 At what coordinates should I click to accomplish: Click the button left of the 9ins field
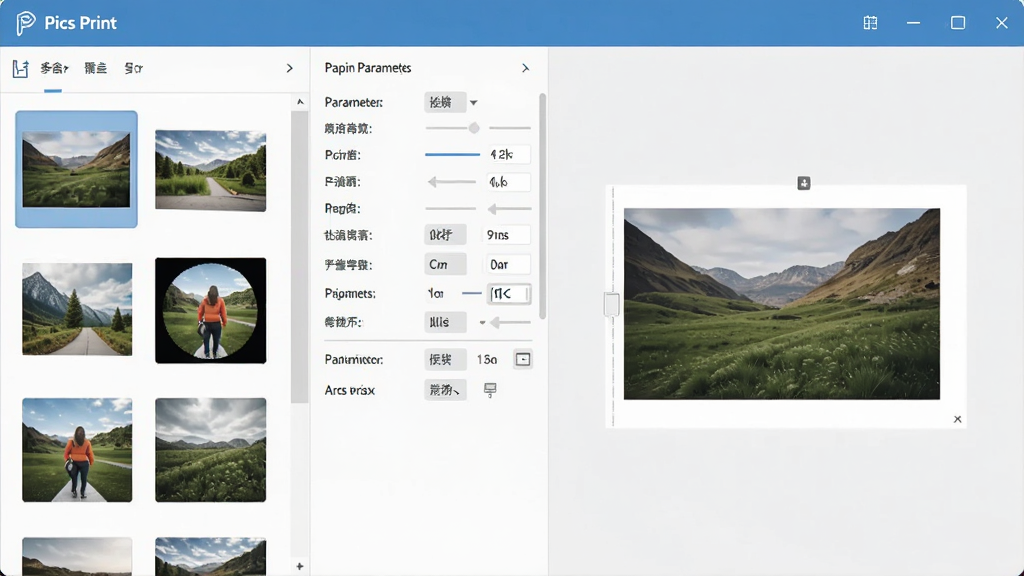[445, 235]
